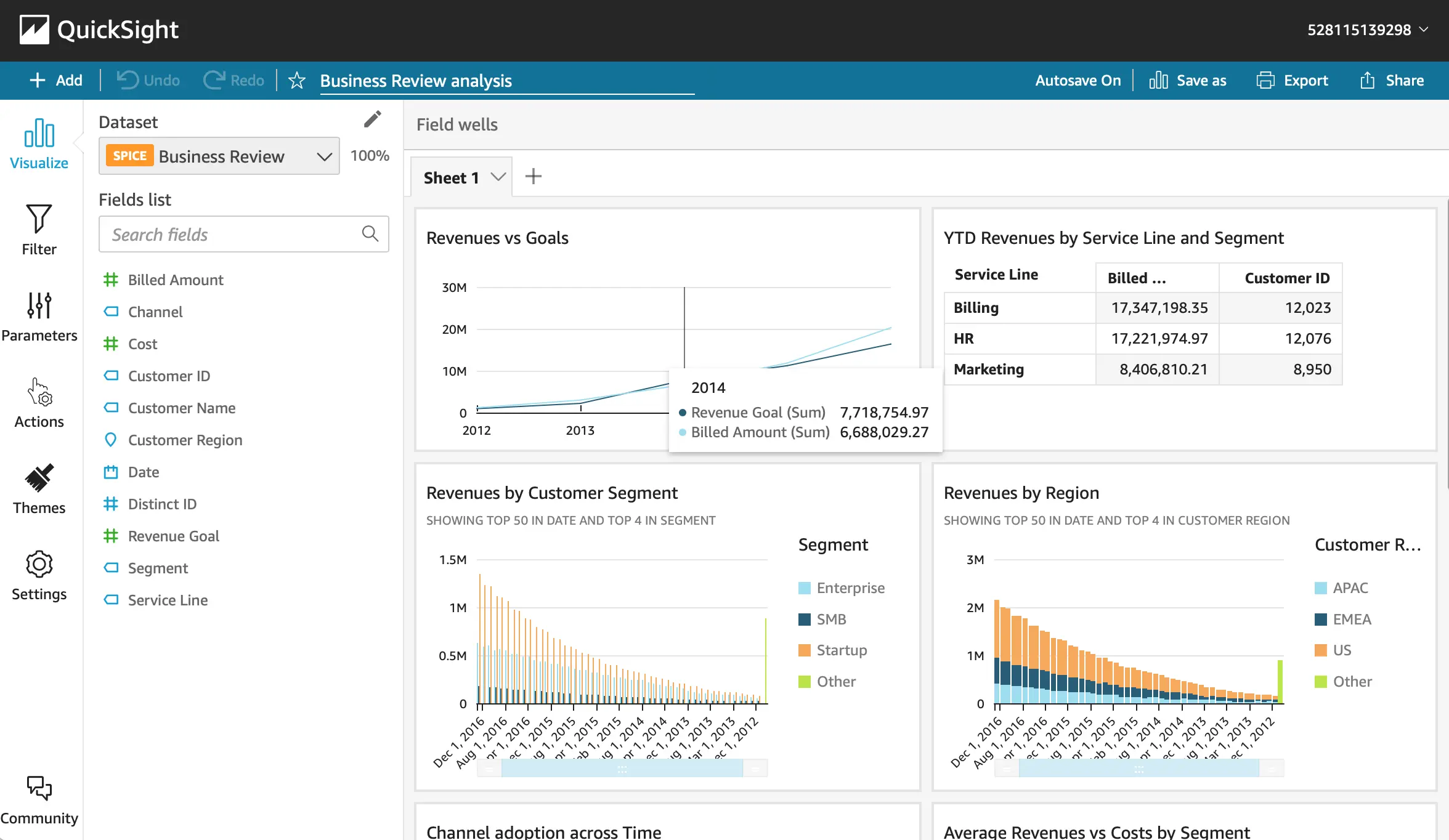Click the HR row in table
1449x840 pixels.
tap(1143, 338)
